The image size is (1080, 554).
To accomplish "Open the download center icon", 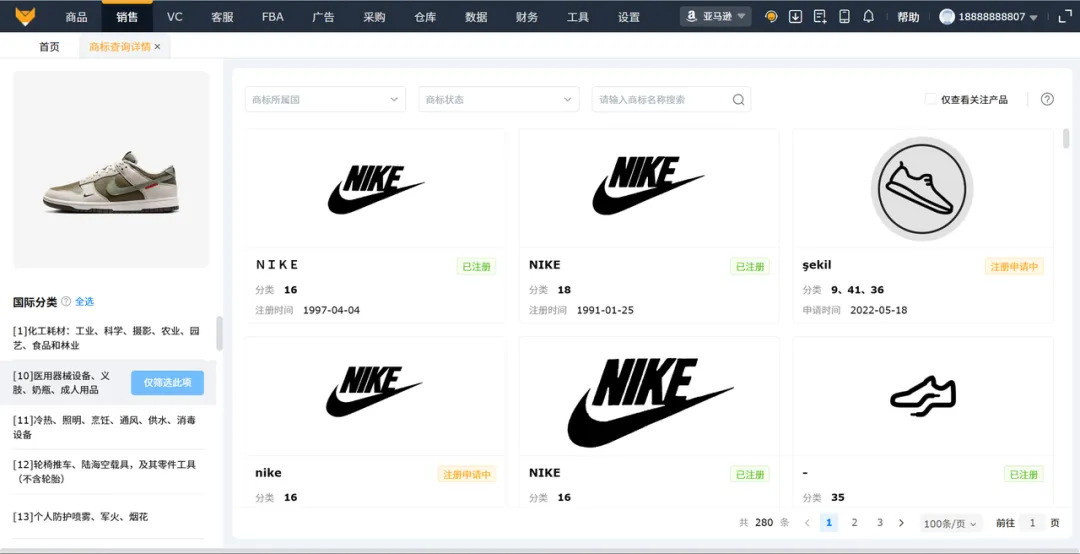I will pos(796,17).
